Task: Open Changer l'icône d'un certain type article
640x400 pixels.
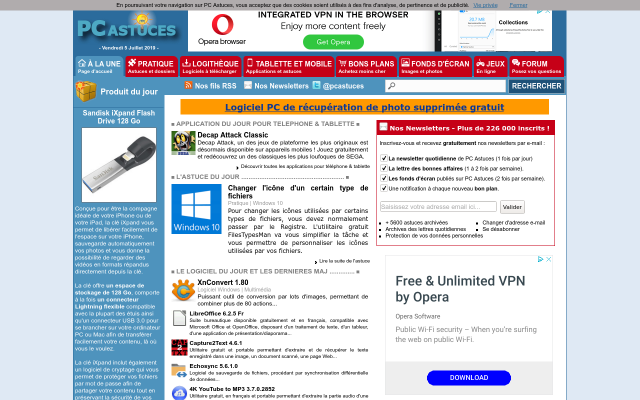Action: point(298,192)
